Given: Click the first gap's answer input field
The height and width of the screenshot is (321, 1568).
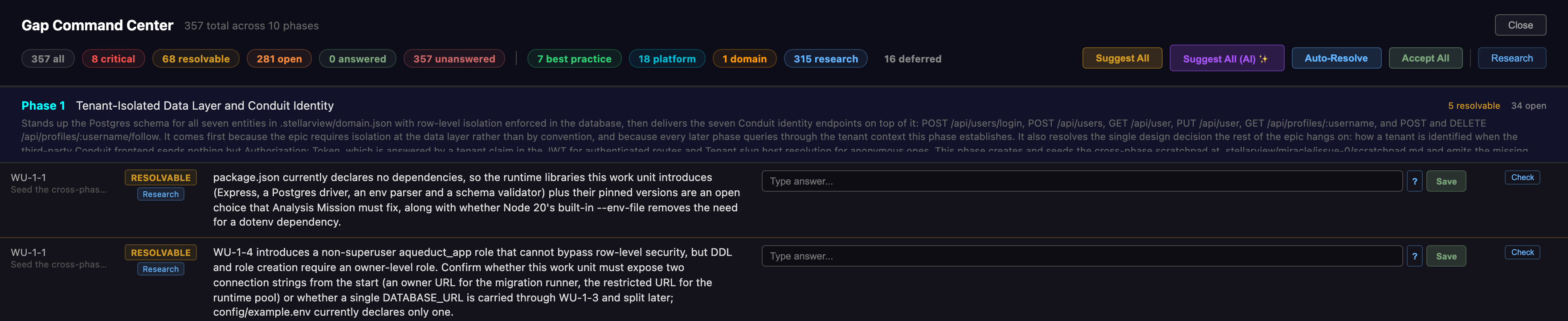Looking at the screenshot, I should click(1082, 181).
